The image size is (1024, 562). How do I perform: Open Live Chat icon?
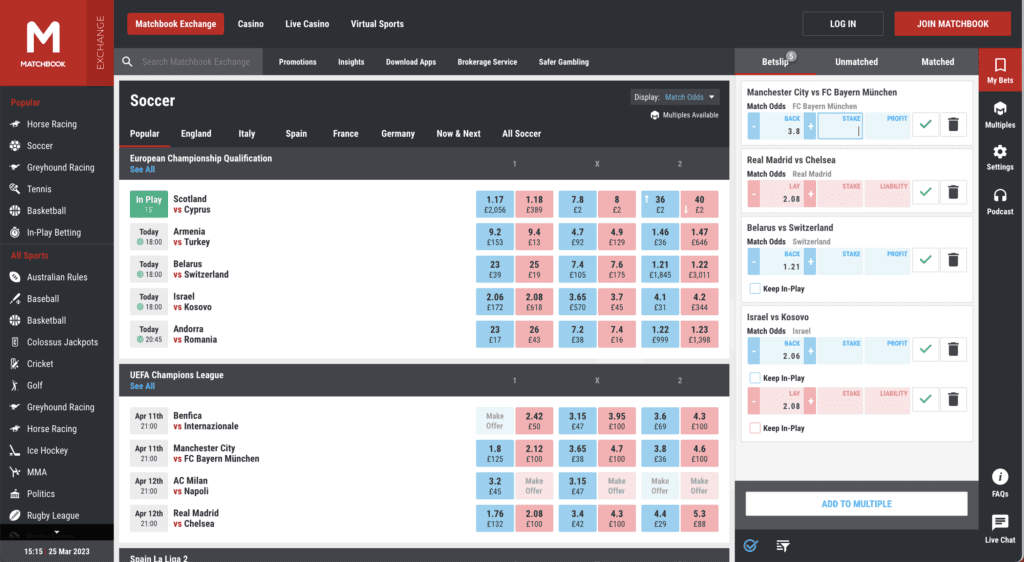coord(1000,522)
